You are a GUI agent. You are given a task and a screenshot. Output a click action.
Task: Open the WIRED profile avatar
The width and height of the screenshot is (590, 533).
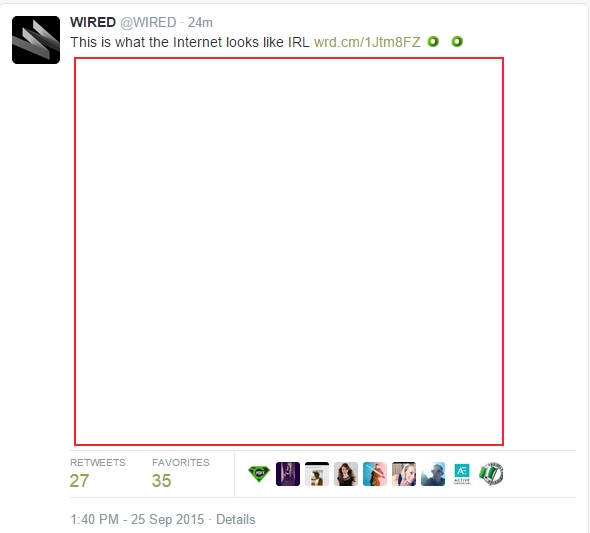(x=36, y=40)
